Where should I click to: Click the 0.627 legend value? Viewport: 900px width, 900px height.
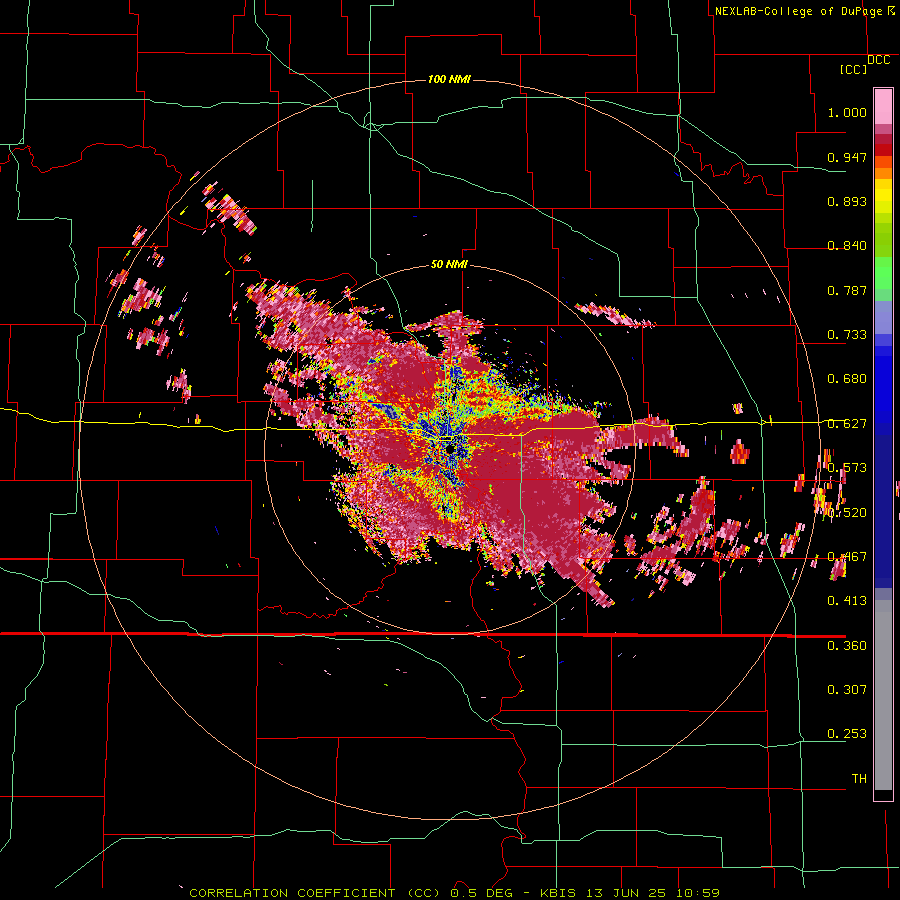[847, 424]
